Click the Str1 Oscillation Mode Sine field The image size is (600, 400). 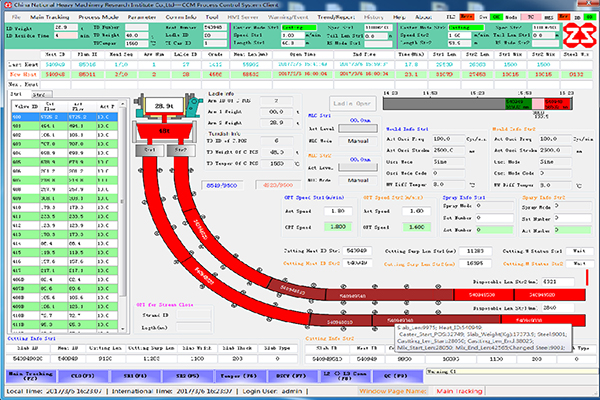[x=448, y=162]
